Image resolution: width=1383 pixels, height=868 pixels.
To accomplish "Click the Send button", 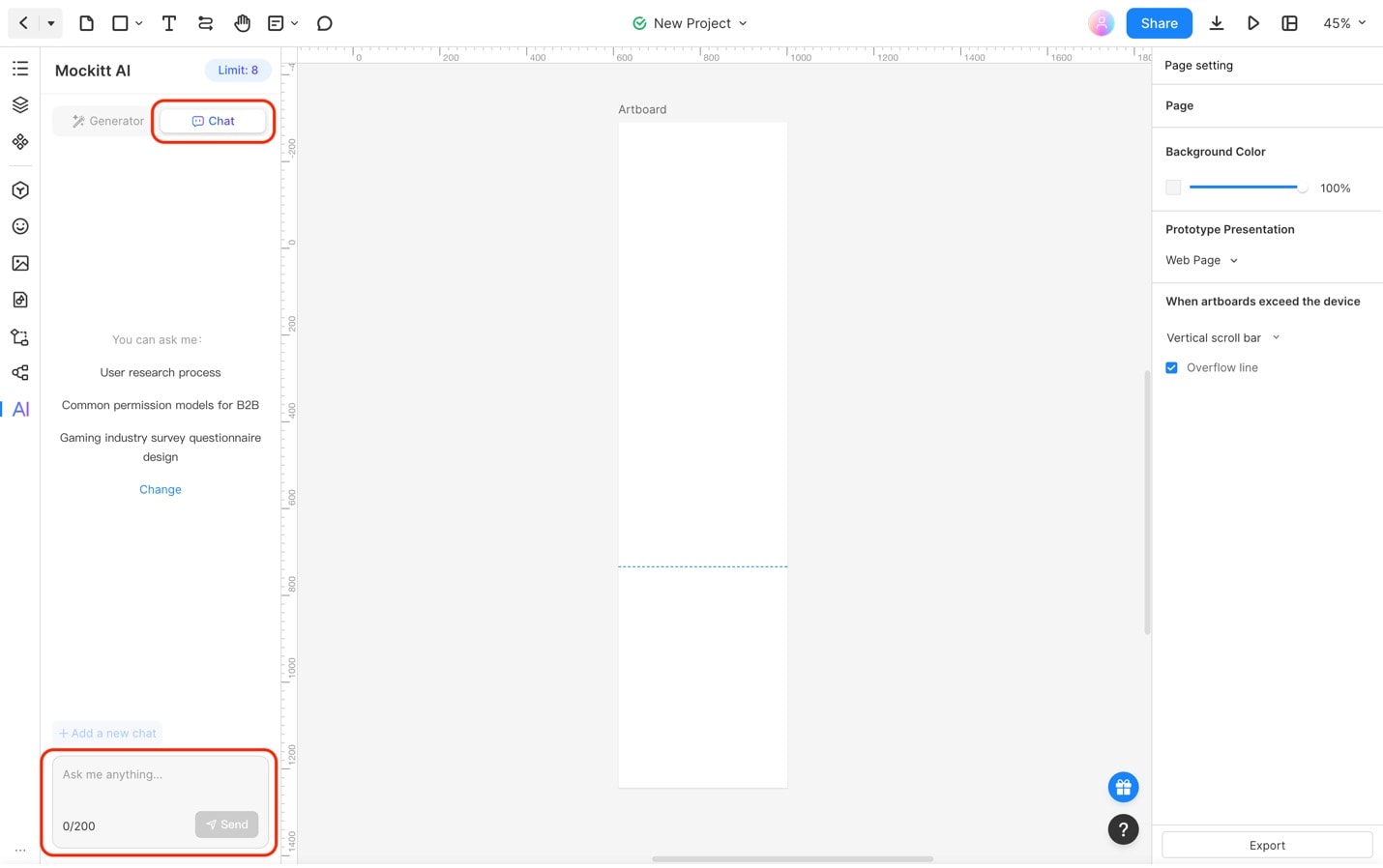I will (x=226, y=825).
